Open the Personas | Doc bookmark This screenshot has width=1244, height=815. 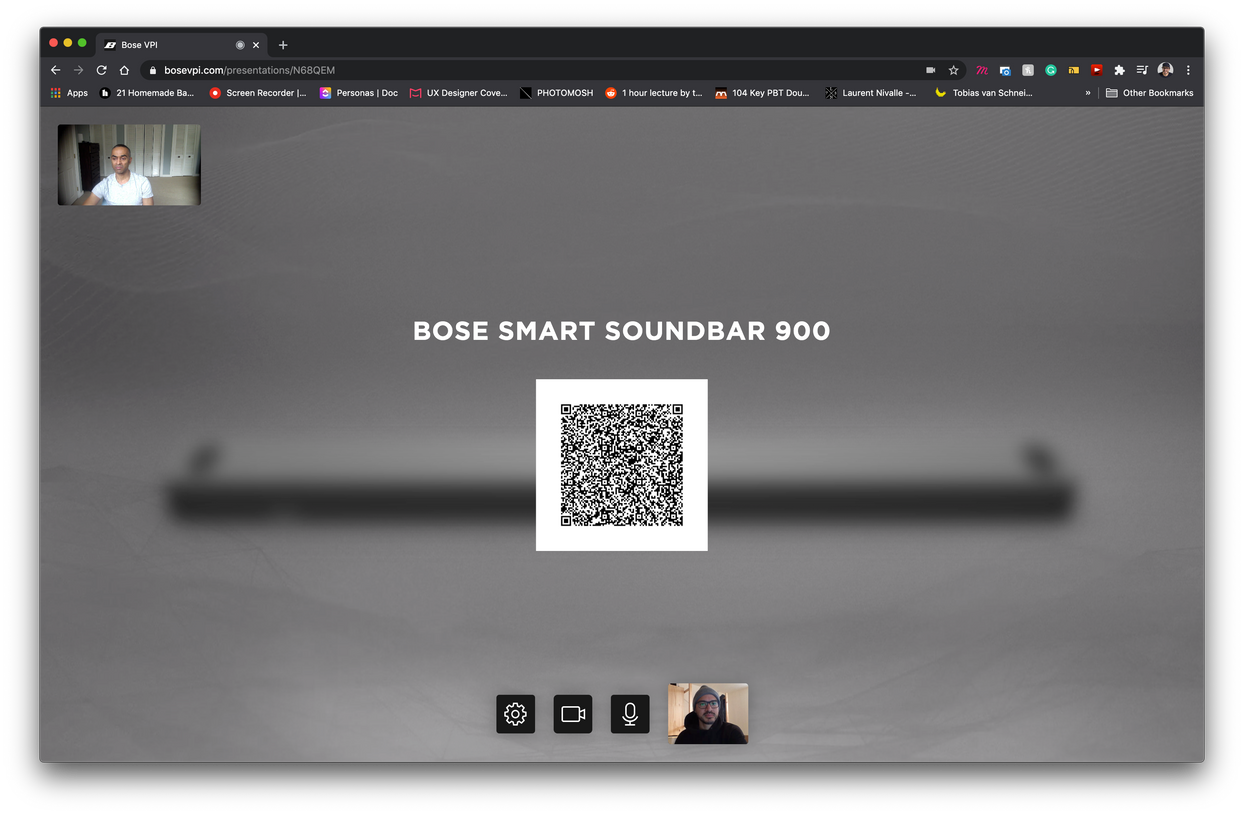(359, 93)
